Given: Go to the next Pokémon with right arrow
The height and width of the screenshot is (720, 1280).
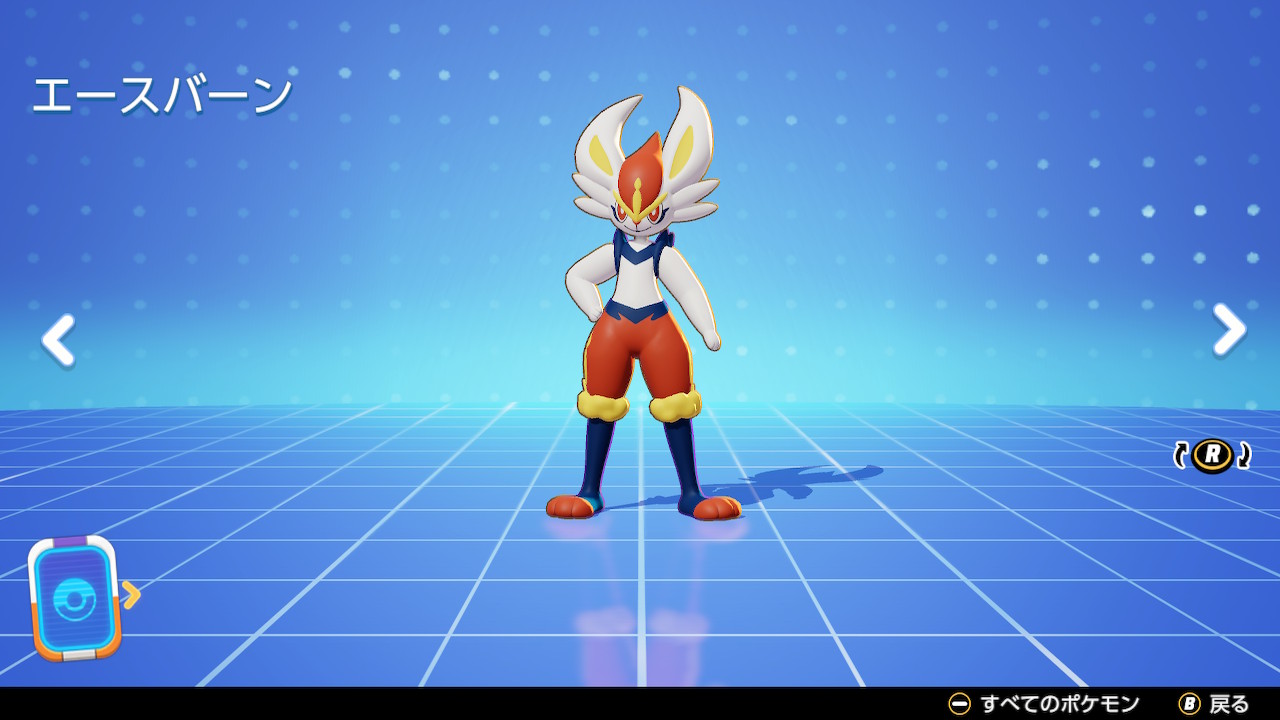Looking at the screenshot, I should [x=1229, y=329].
